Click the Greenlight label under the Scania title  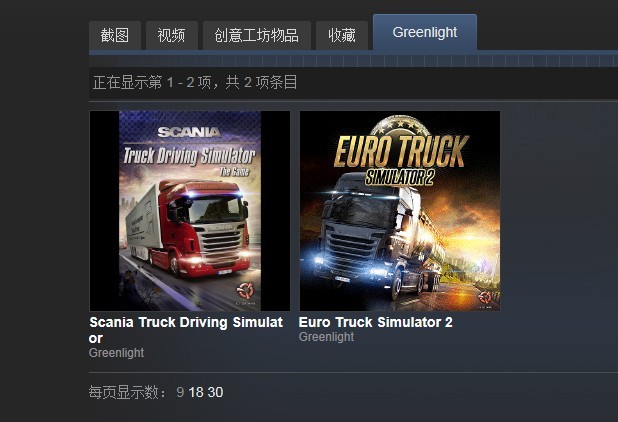coord(116,353)
